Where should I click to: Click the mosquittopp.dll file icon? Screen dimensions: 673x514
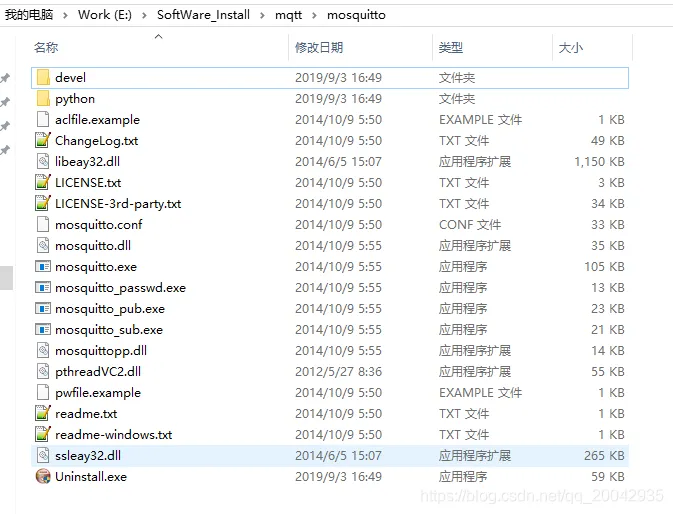43,351
